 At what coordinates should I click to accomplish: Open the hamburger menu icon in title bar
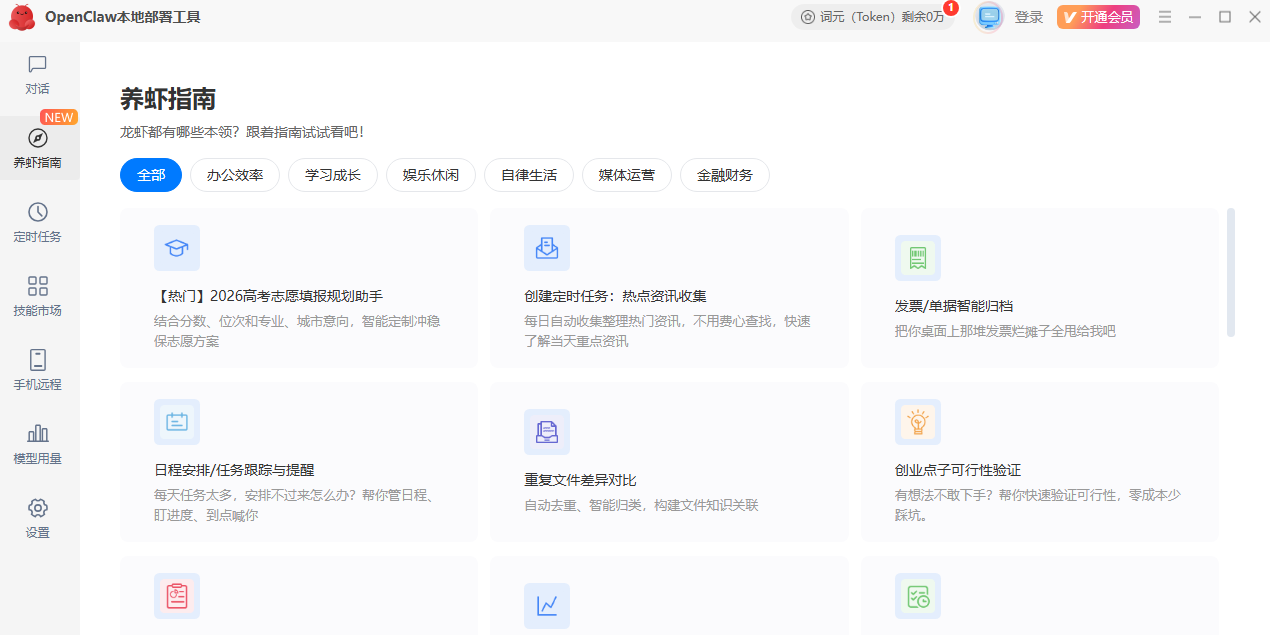1165,17
